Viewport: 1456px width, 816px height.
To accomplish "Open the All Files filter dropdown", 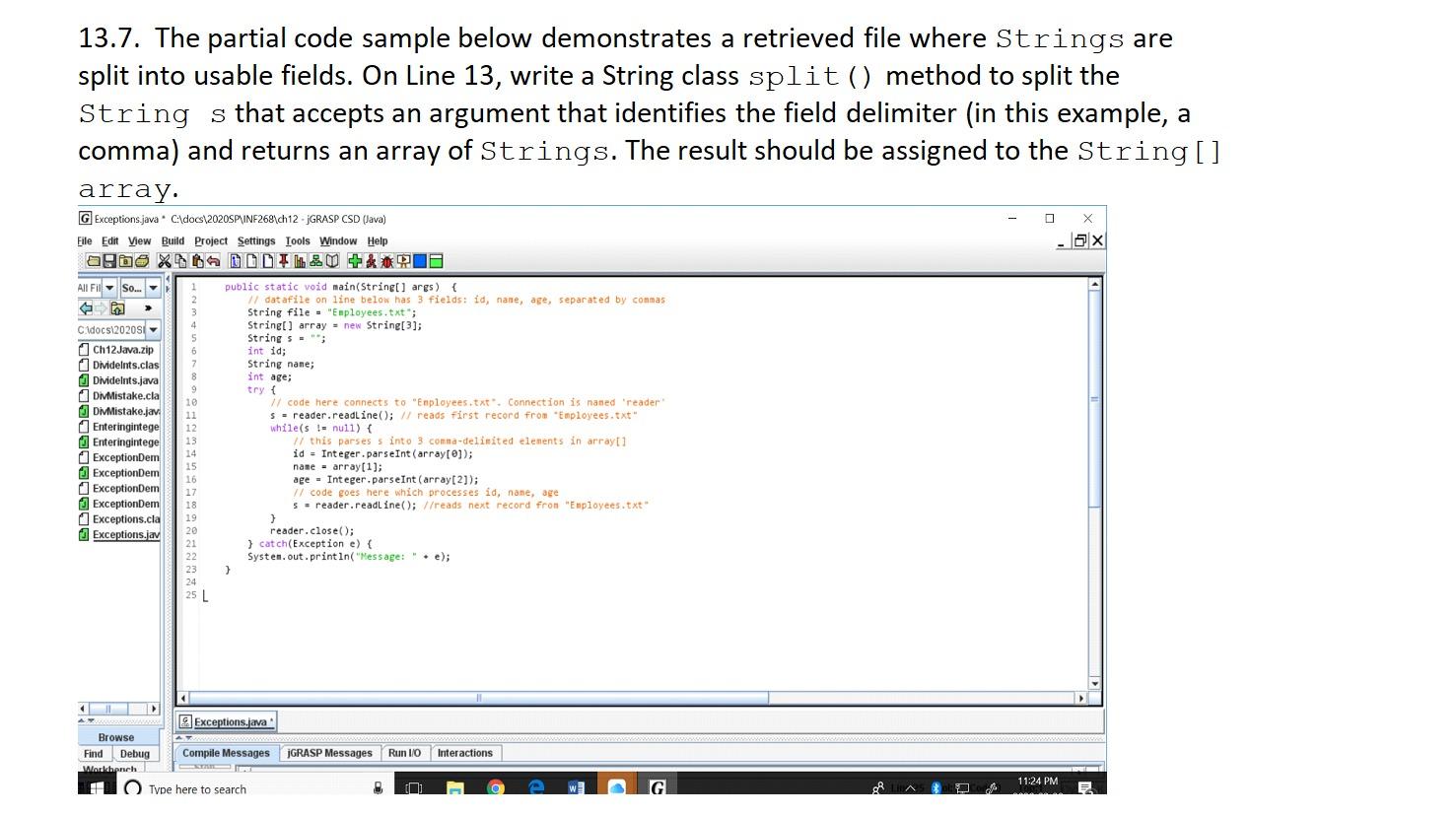I will coord(97,288).
